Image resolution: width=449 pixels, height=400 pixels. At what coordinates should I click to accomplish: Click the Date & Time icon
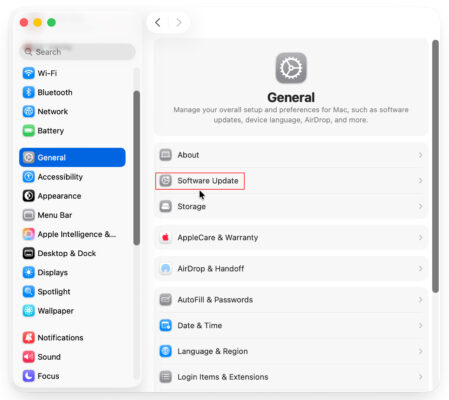click(166, 325)
